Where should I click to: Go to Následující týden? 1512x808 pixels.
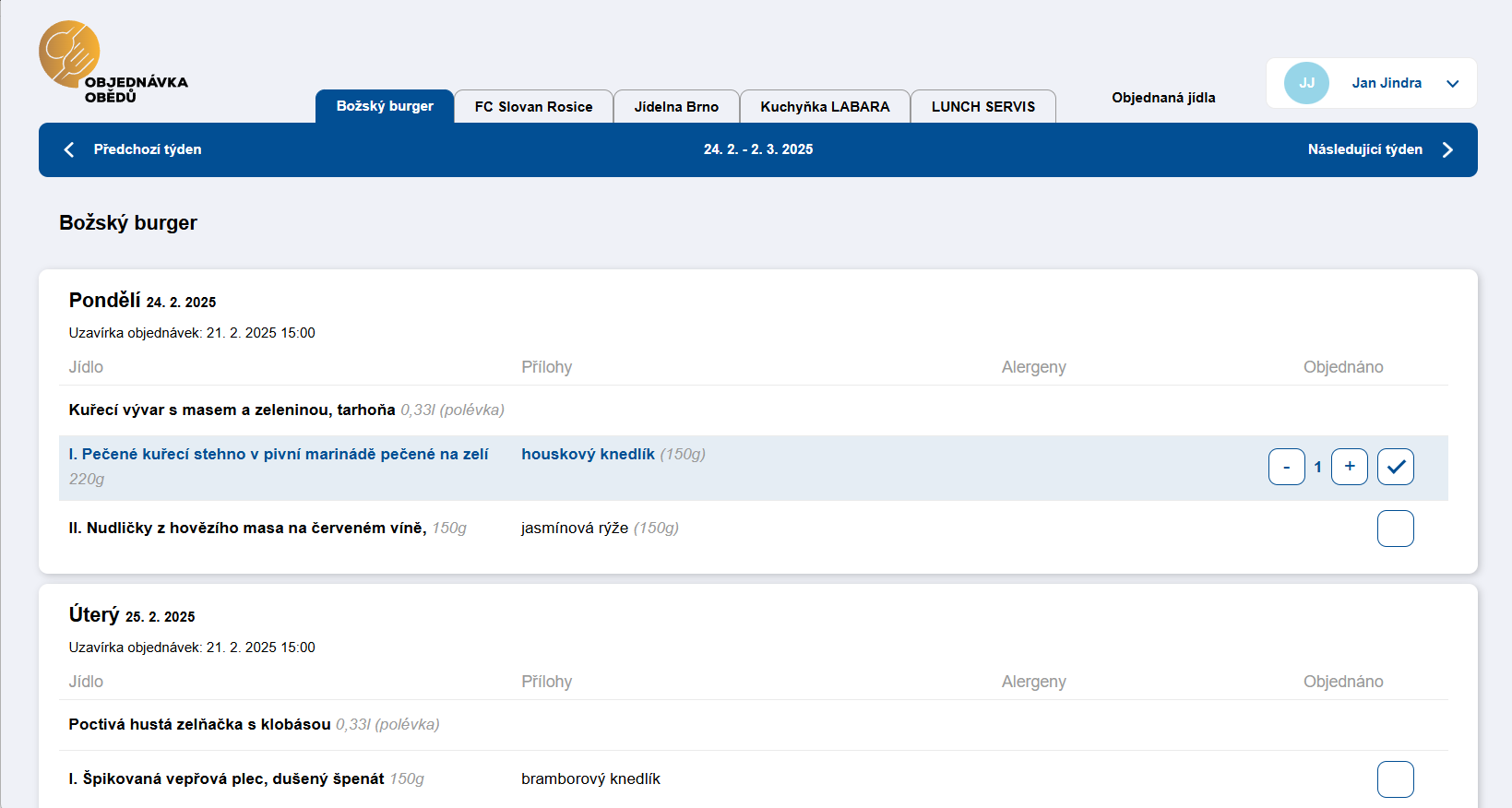point(1364,149)
